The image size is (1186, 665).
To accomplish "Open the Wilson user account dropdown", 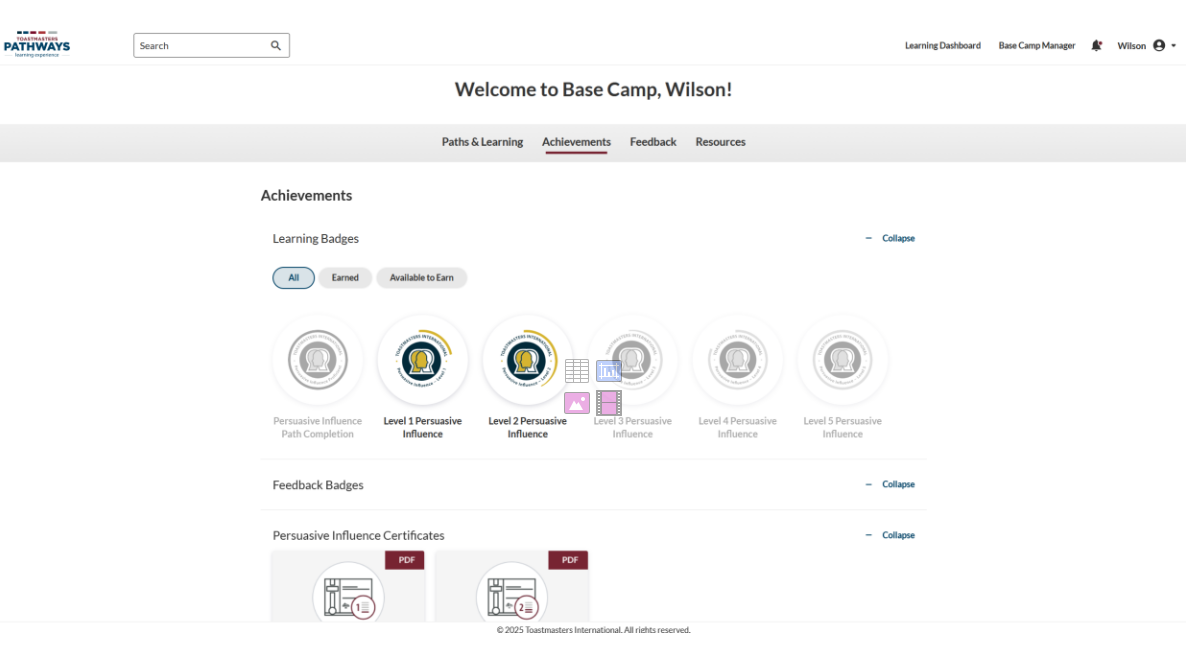I will click(x=1146, y=46).
